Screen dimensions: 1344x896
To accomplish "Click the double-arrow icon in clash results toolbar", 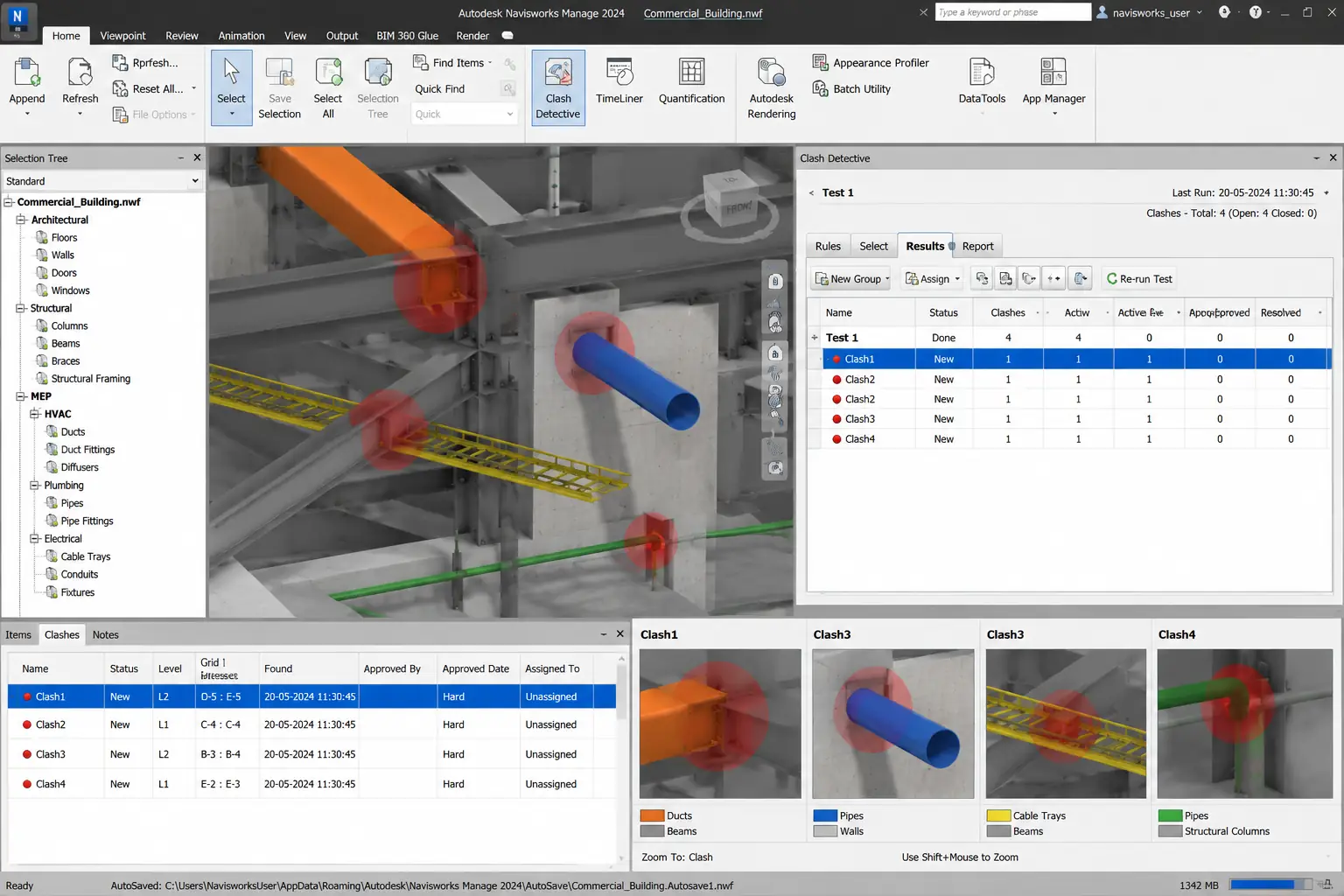I will click(x=1053, y=278).
